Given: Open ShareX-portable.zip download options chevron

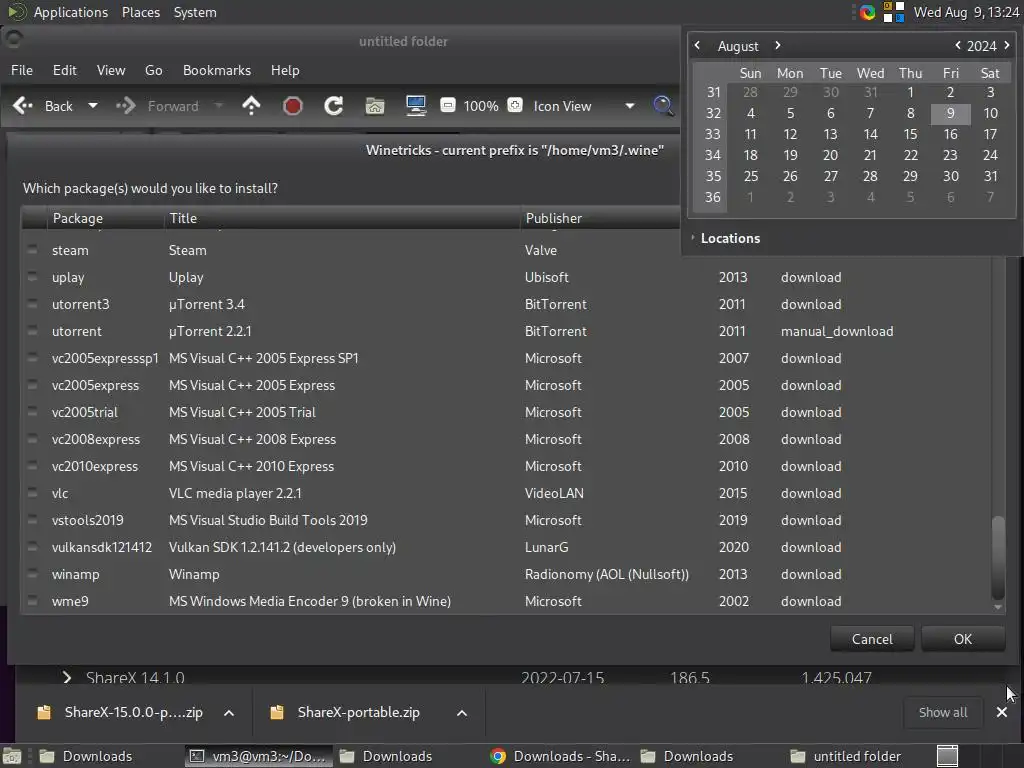Looking at the screenshot, I should click(462, 712).
